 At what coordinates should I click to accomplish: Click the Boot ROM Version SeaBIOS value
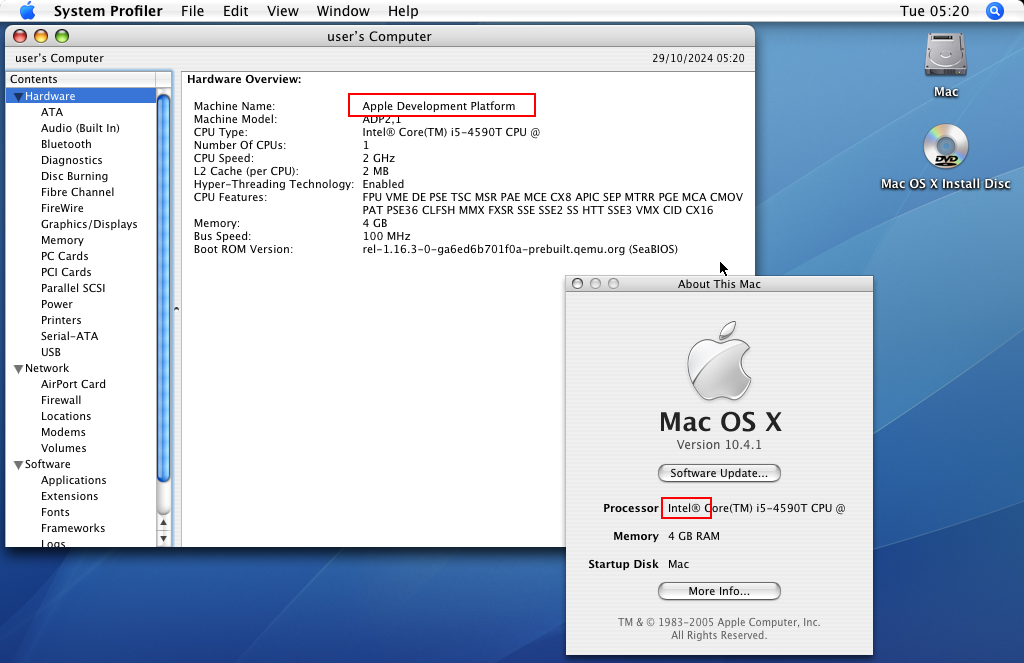520,250
